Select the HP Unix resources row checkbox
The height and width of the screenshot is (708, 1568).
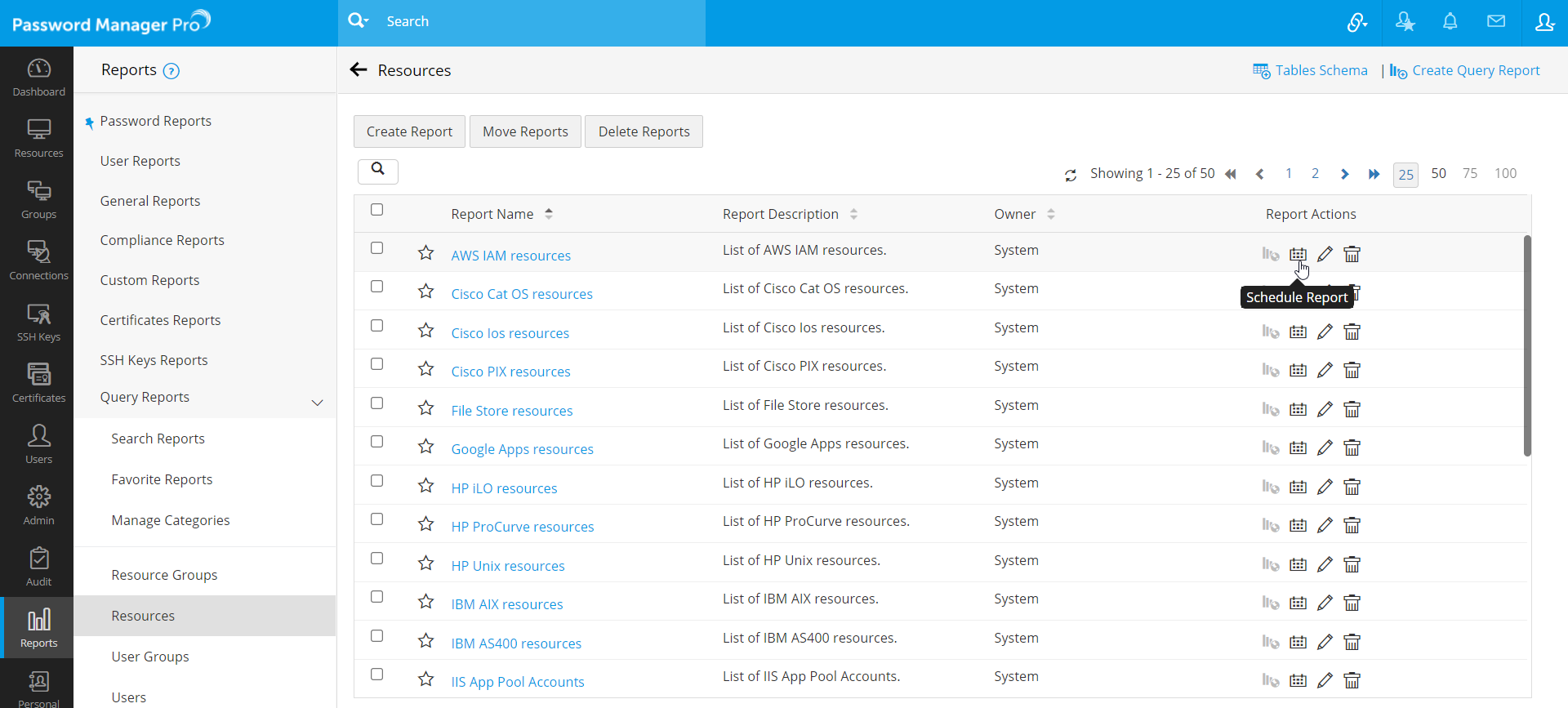coord(376,559)
